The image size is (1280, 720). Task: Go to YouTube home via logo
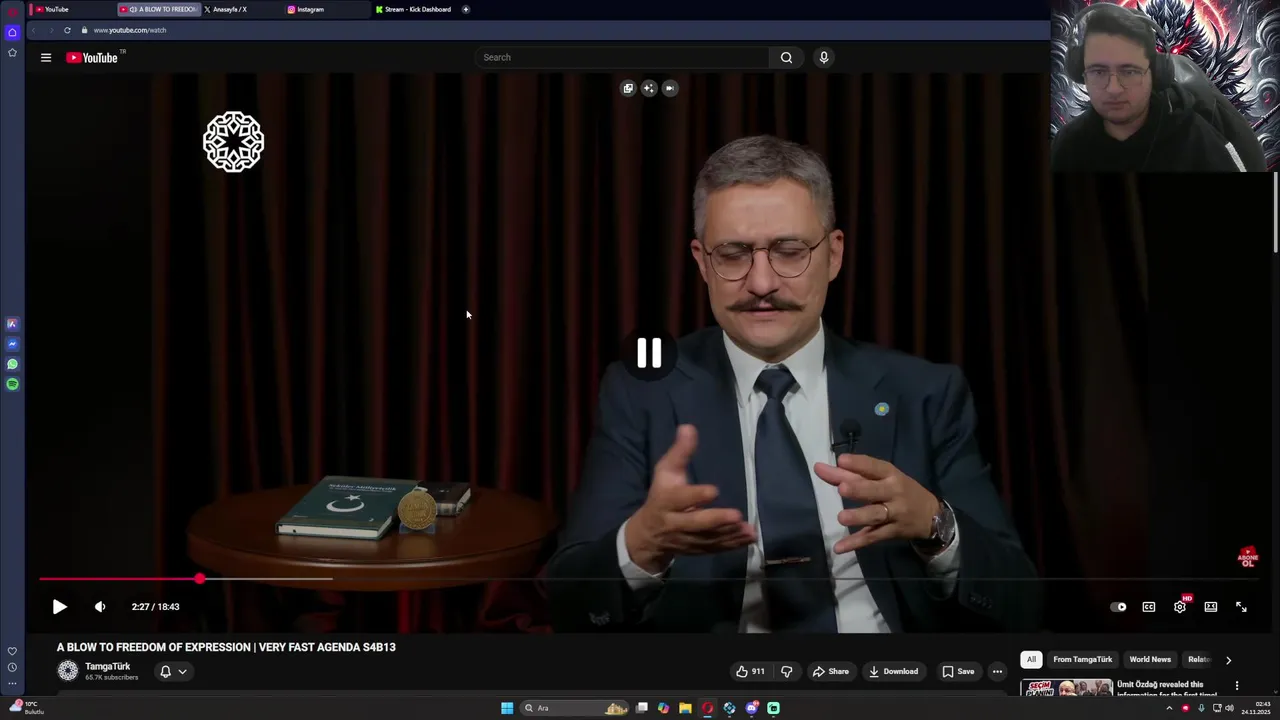coord(92,58)
